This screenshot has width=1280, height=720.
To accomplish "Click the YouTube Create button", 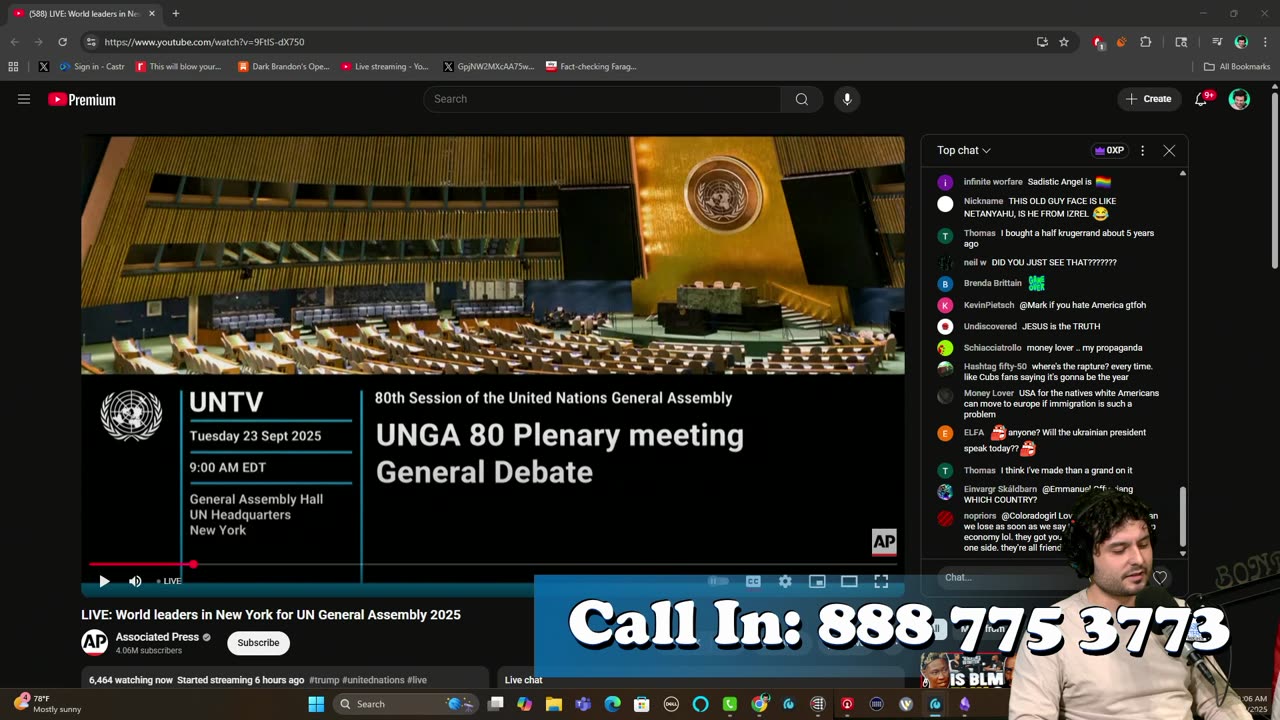I will pos(1149,99).
